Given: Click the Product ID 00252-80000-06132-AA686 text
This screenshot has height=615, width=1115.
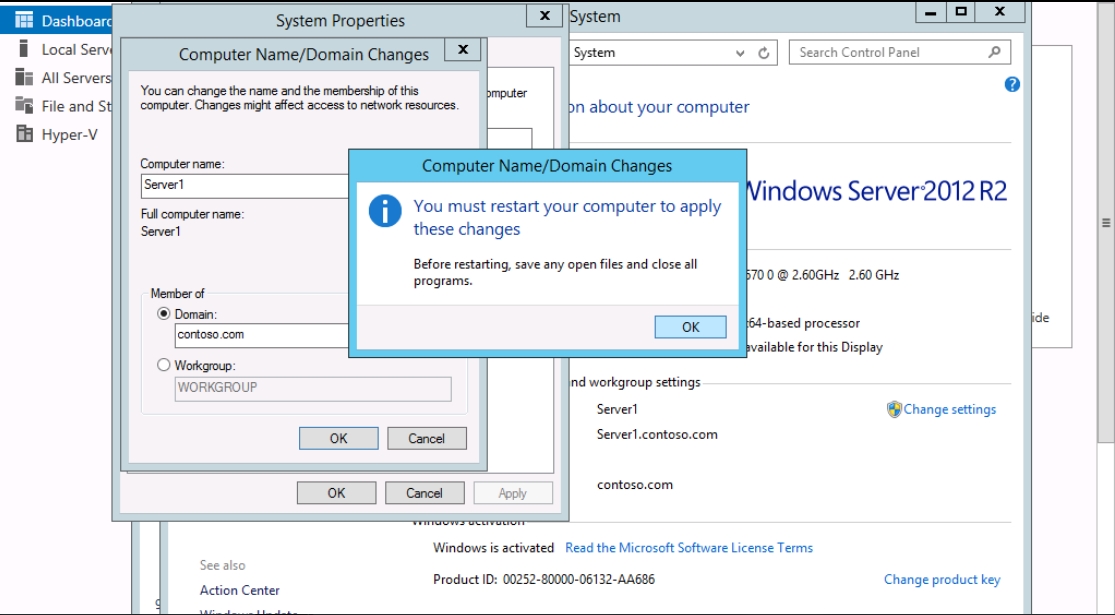Looking at the screenshot, I should pos(544,579).
